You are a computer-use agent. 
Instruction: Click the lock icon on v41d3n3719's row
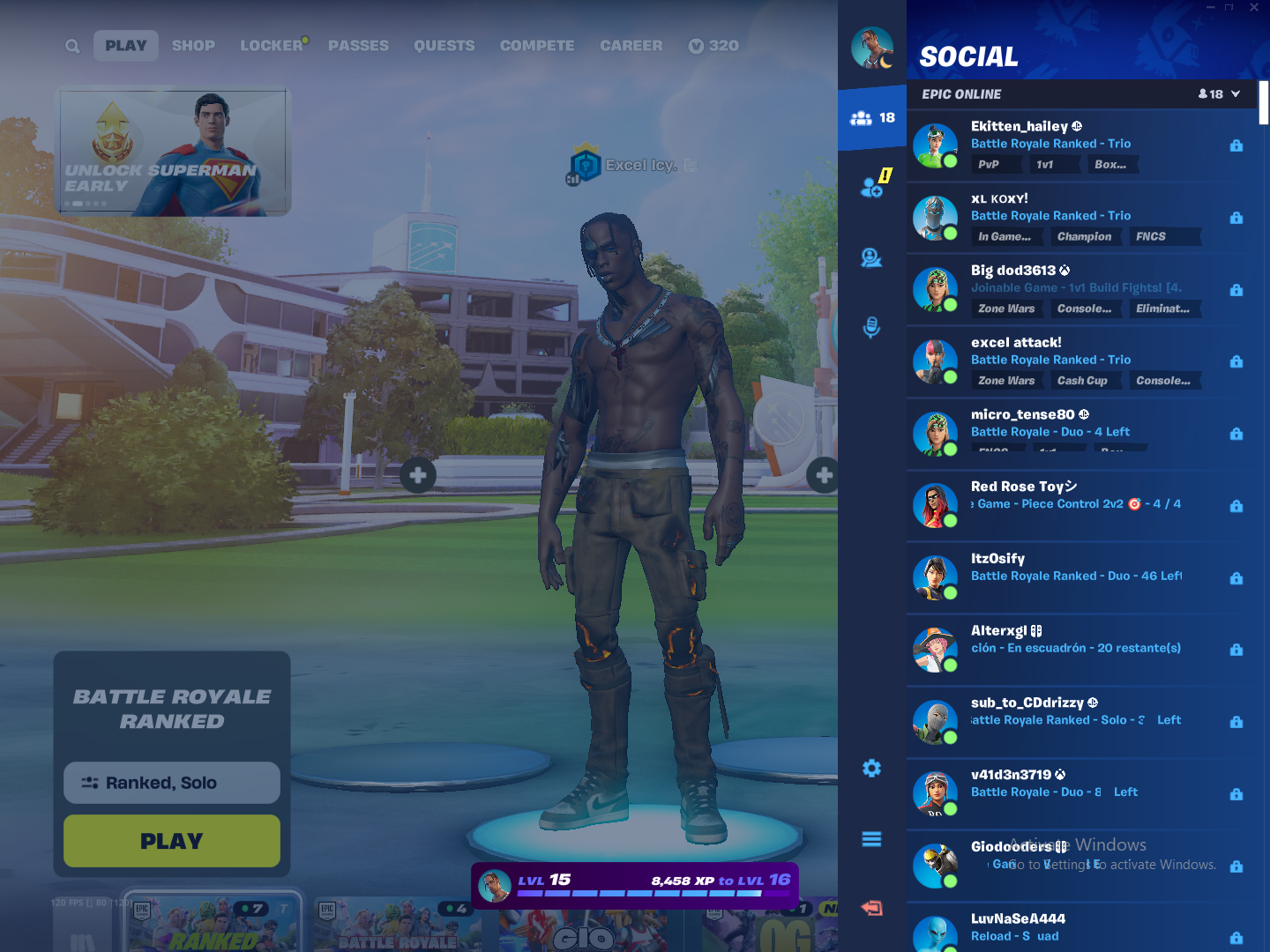click(1236, 794)
